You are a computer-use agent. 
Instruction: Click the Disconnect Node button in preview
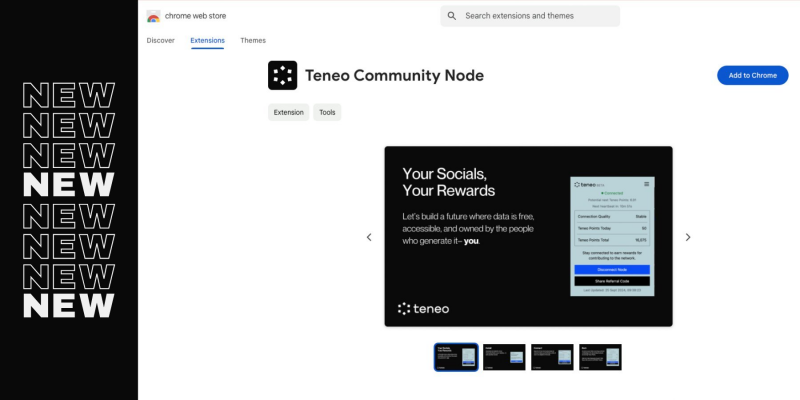[x=612, y=270]
